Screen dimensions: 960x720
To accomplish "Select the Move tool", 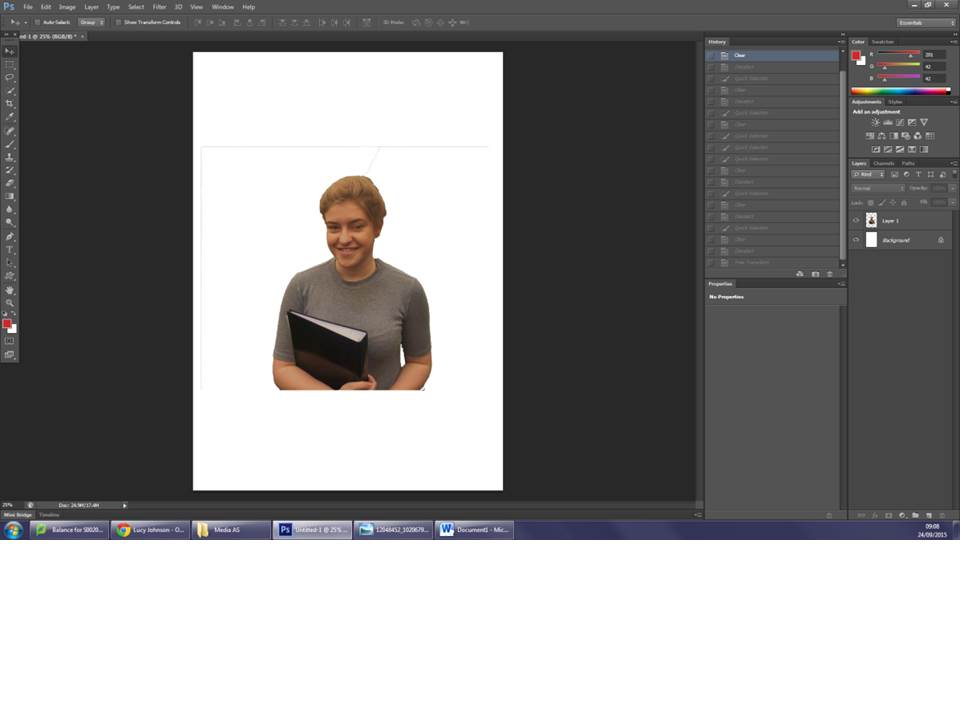I will coord(9,51).
